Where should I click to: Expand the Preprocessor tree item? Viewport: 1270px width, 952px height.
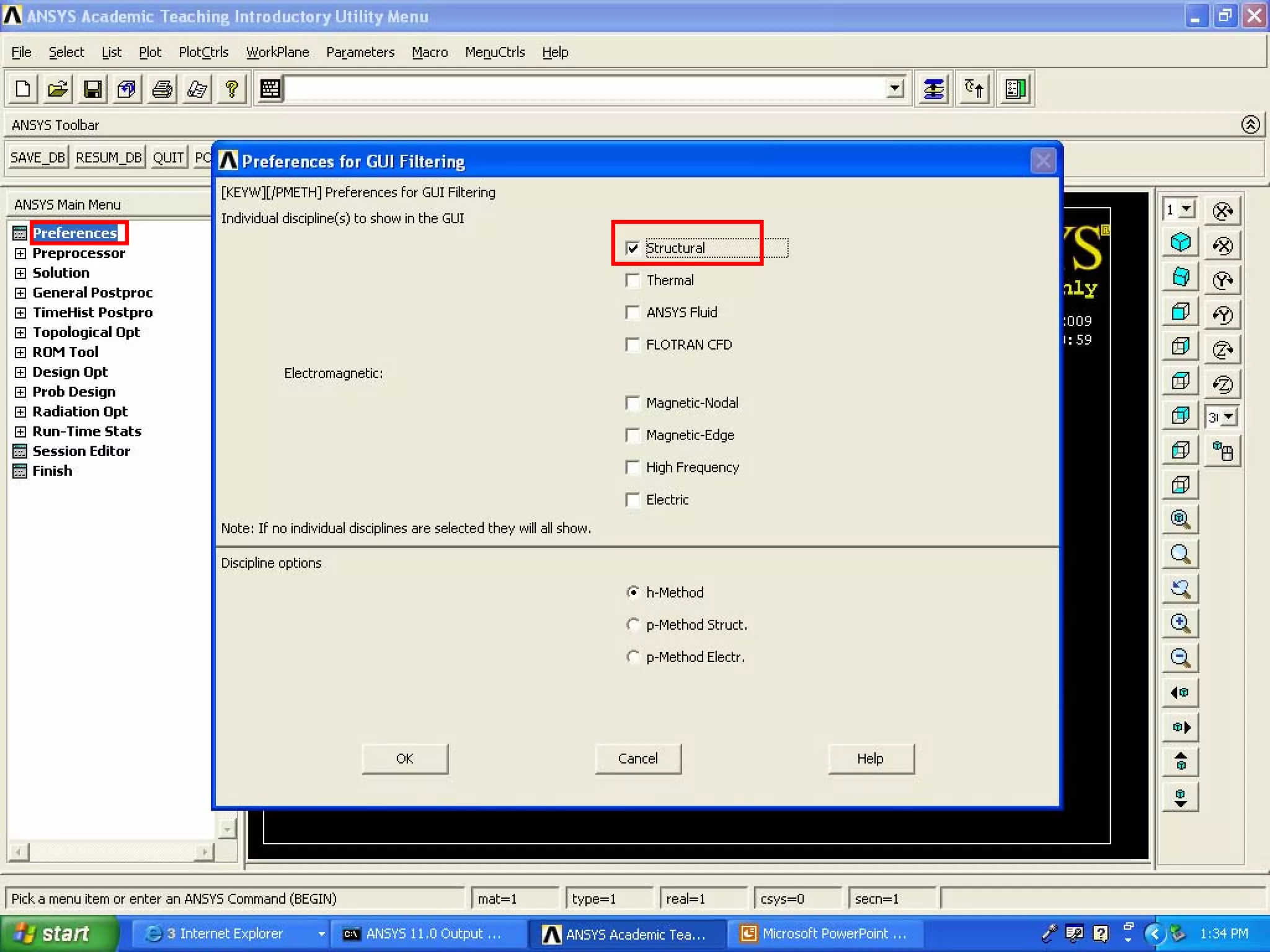pos(20,253)
